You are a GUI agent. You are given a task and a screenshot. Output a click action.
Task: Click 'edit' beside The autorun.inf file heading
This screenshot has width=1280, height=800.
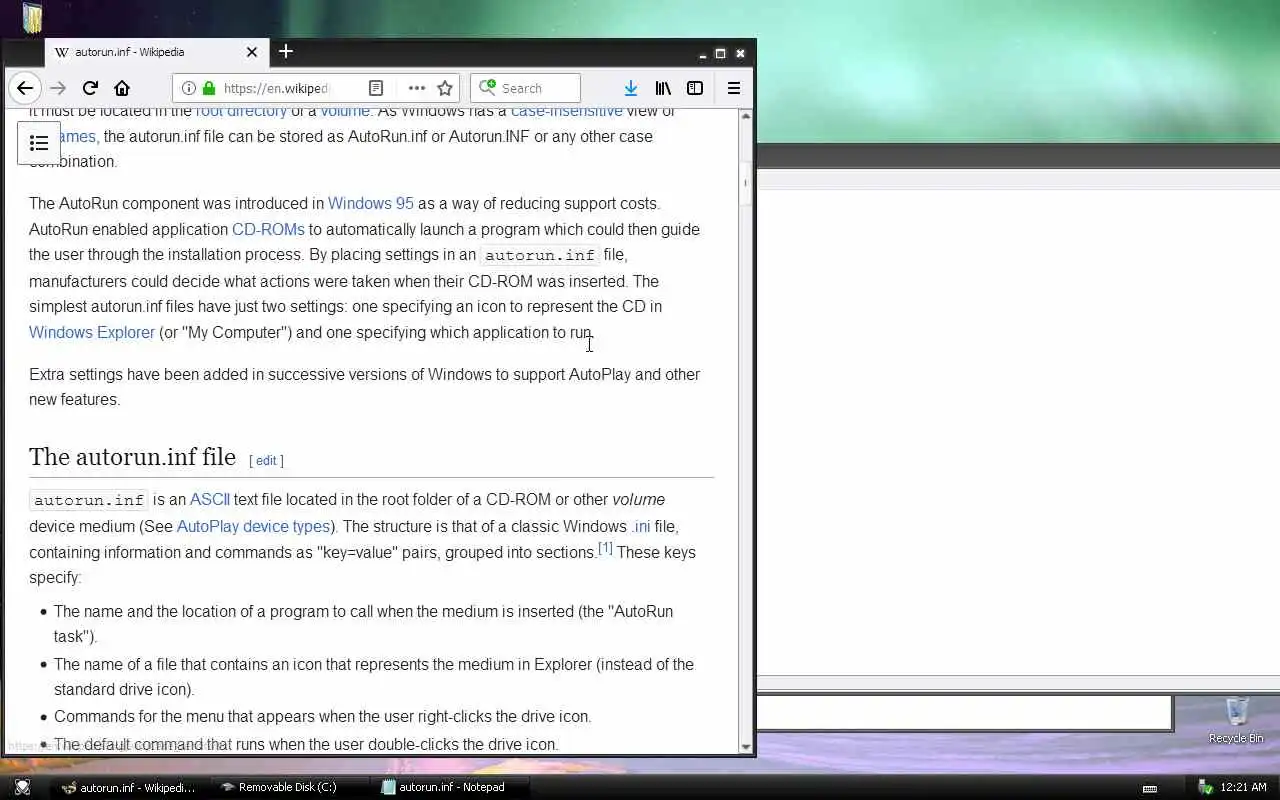click(266, 461)
